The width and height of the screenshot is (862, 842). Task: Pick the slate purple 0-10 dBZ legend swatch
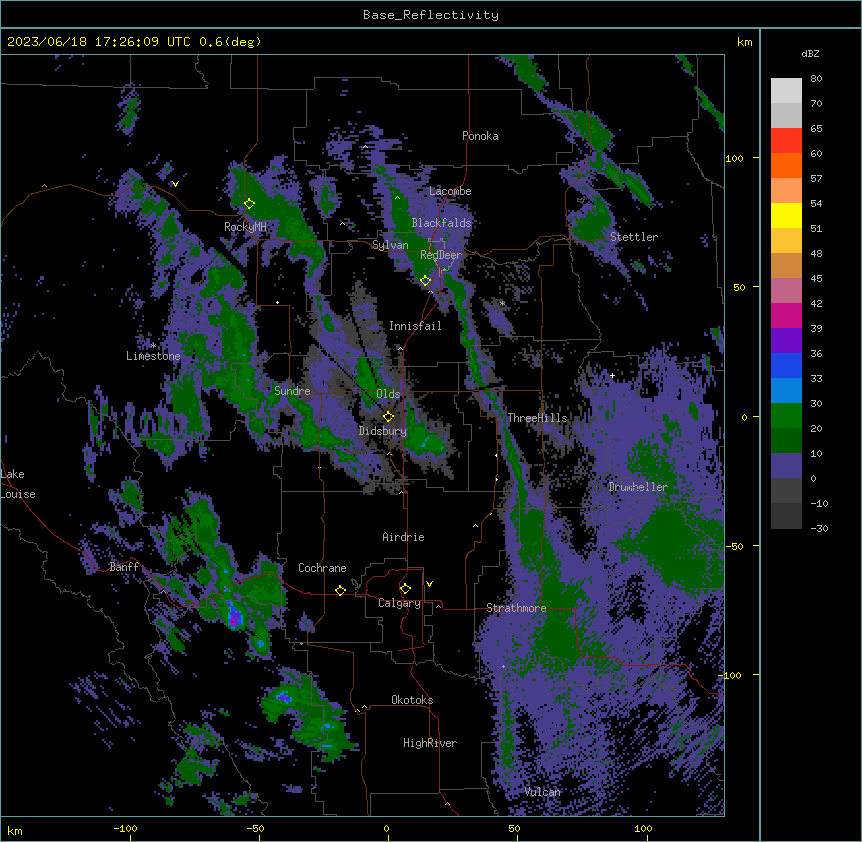tap(786, 466)
